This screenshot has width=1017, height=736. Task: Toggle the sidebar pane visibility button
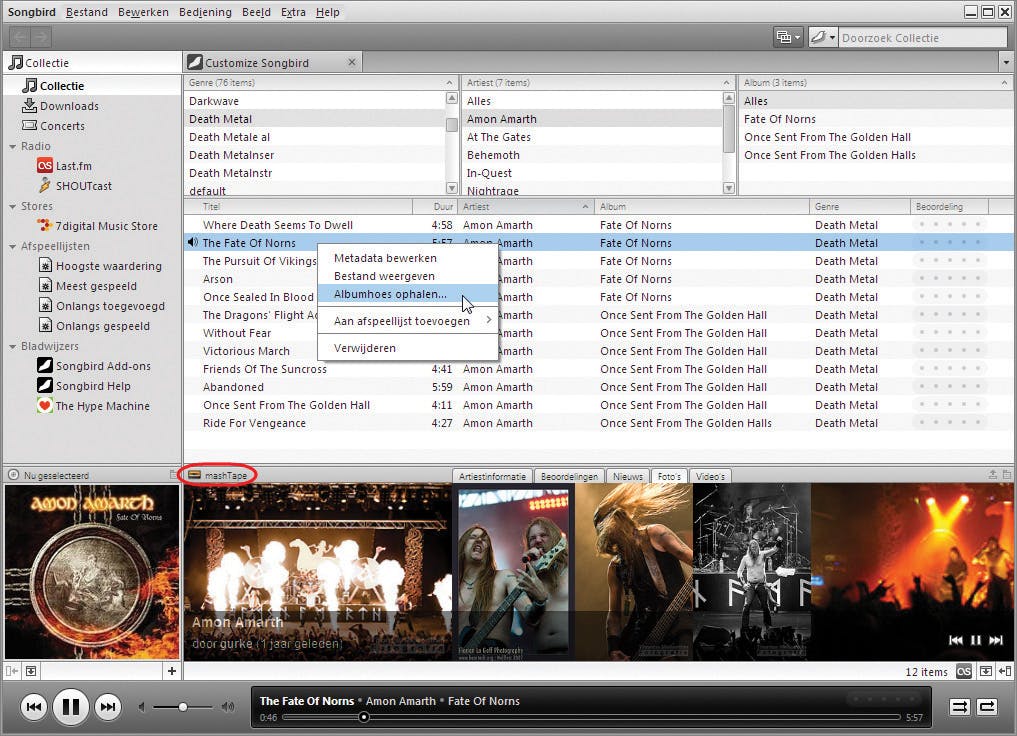[12, 671]
